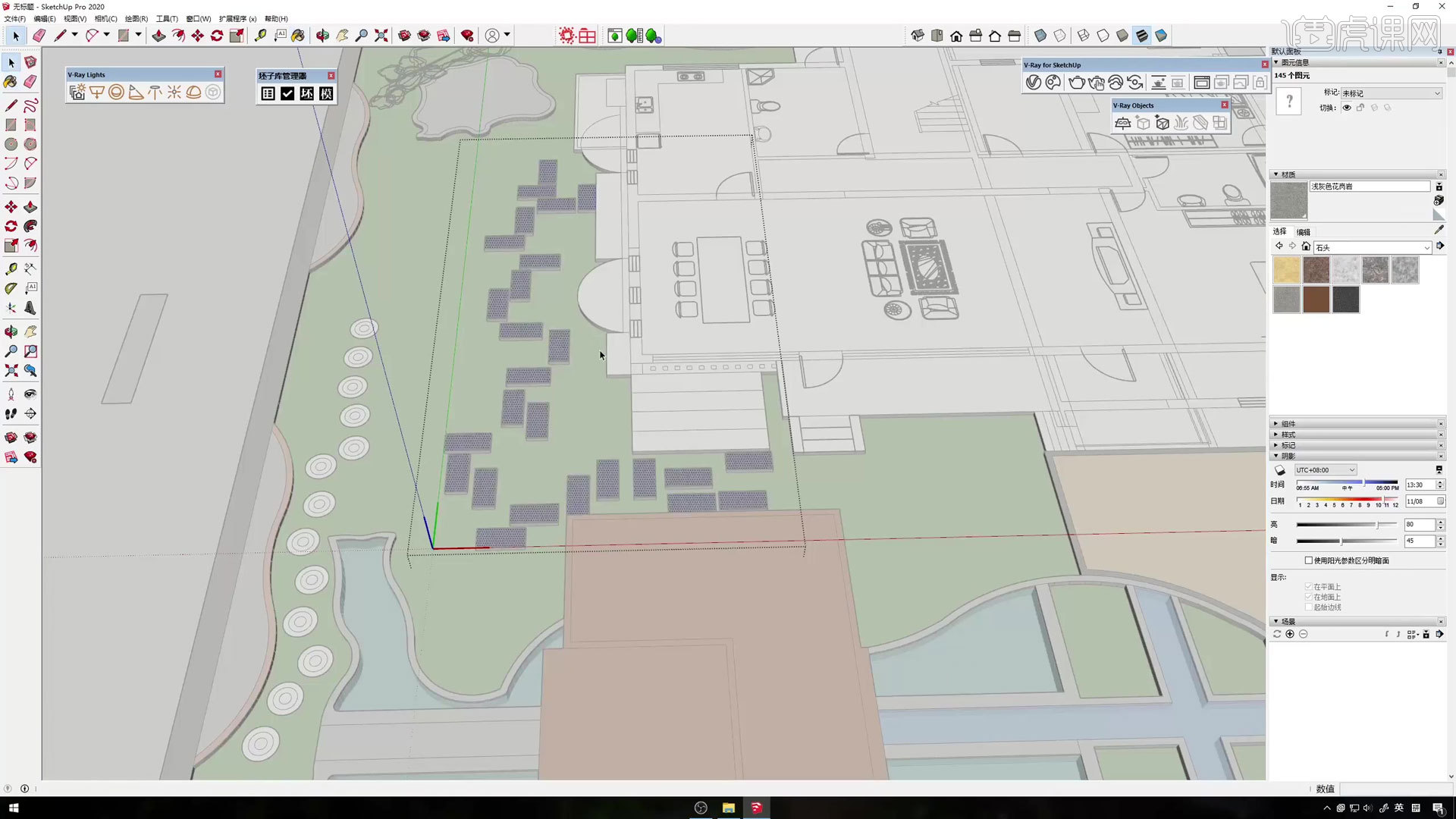Toggle show shadows icon in 阴影 panel
Image resolution: width=1456 pixels, height=819 pixels.
[x=1280, y=470]
